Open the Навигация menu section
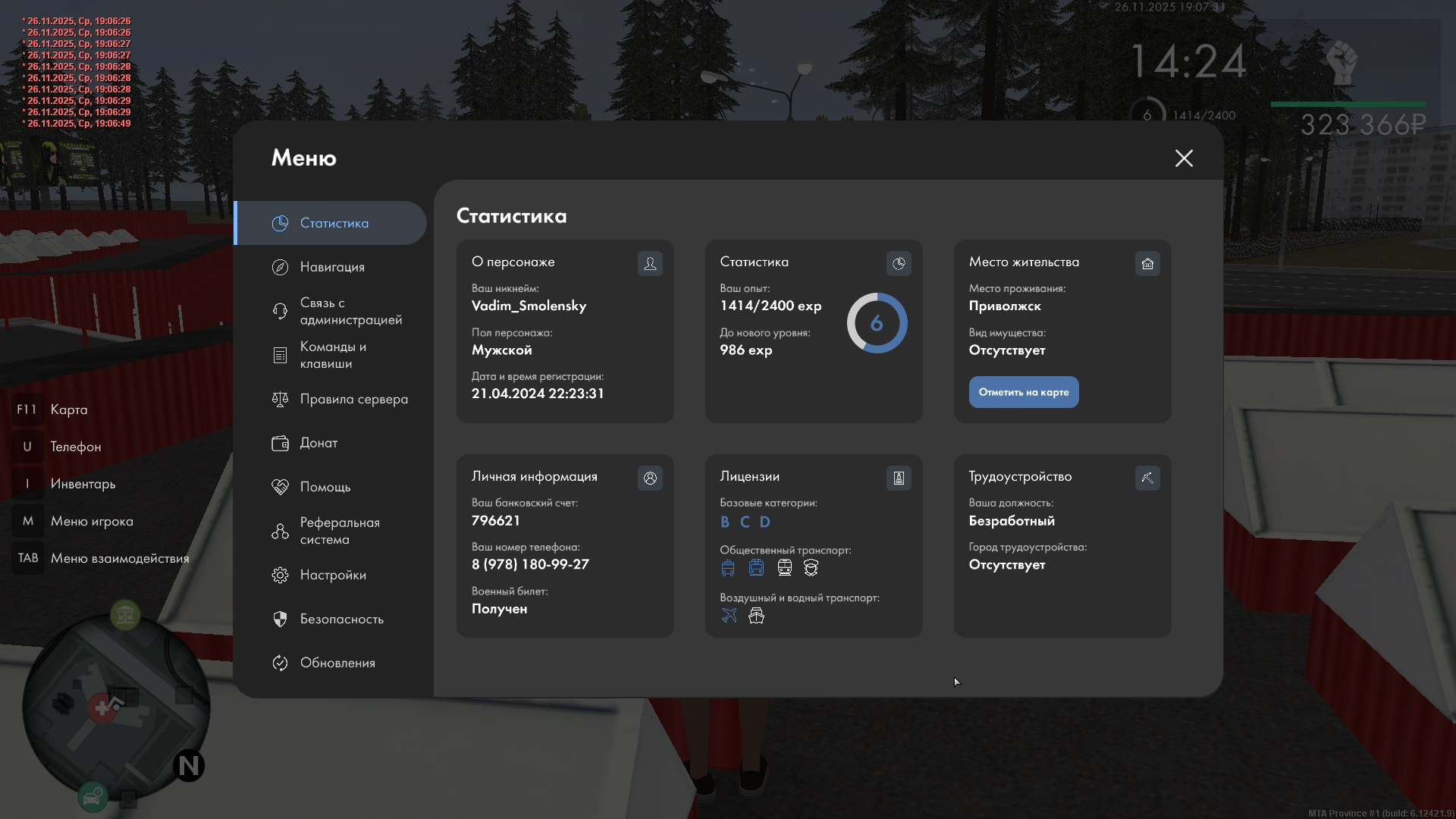 pyautogui.click(x=331, y=267)
